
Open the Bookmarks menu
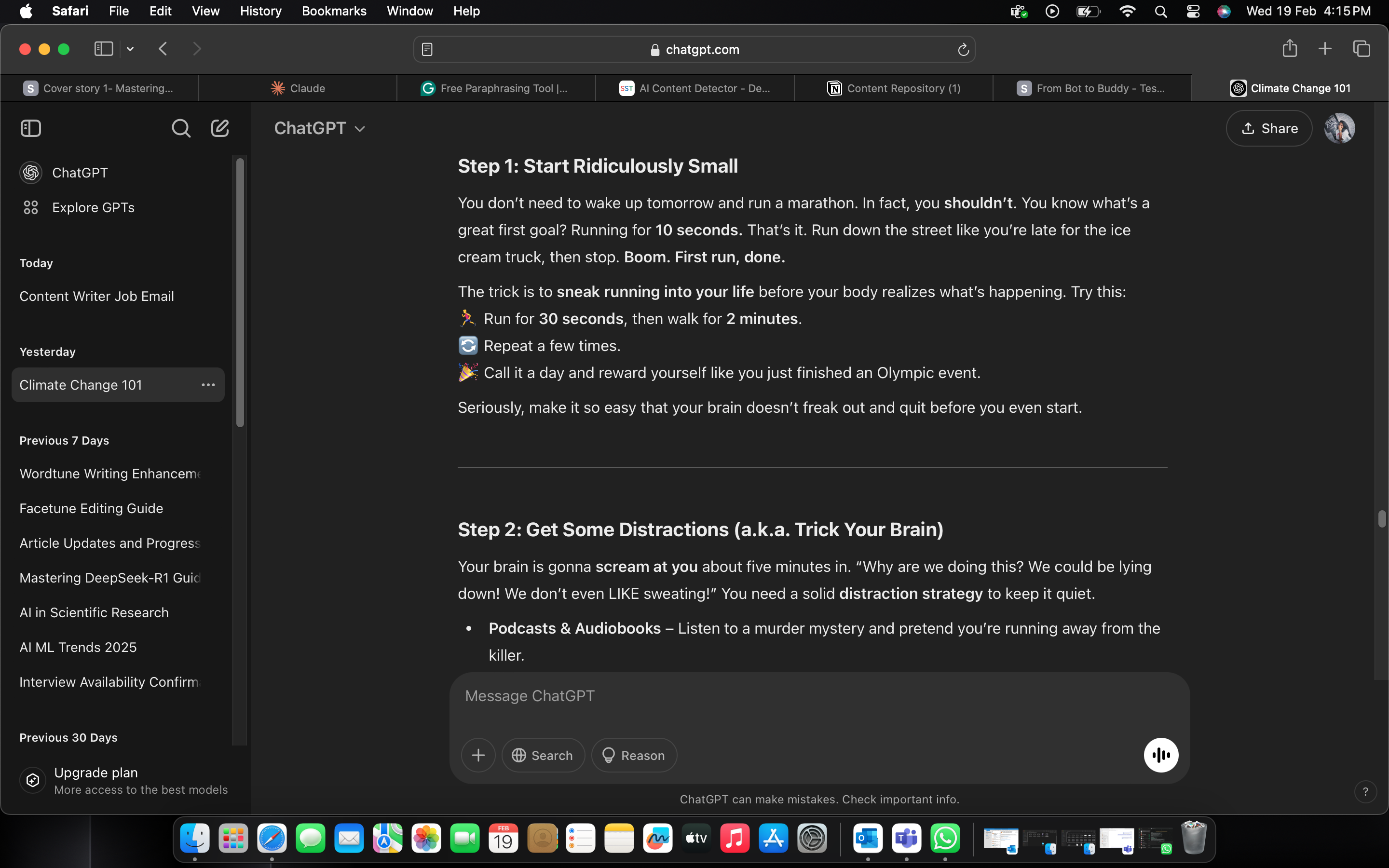[334, 11]
